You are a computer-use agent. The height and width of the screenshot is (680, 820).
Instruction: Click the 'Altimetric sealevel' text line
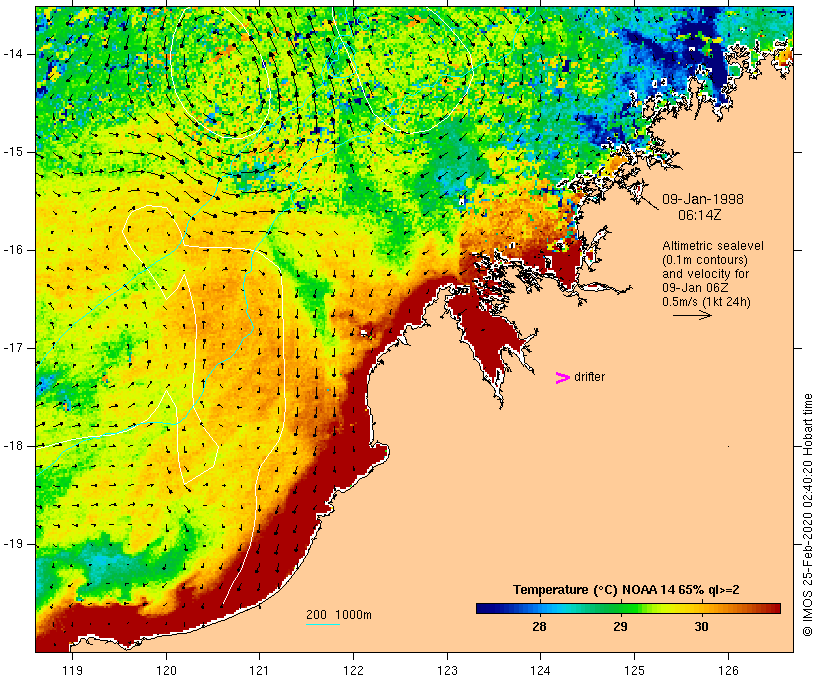[713, 246]
